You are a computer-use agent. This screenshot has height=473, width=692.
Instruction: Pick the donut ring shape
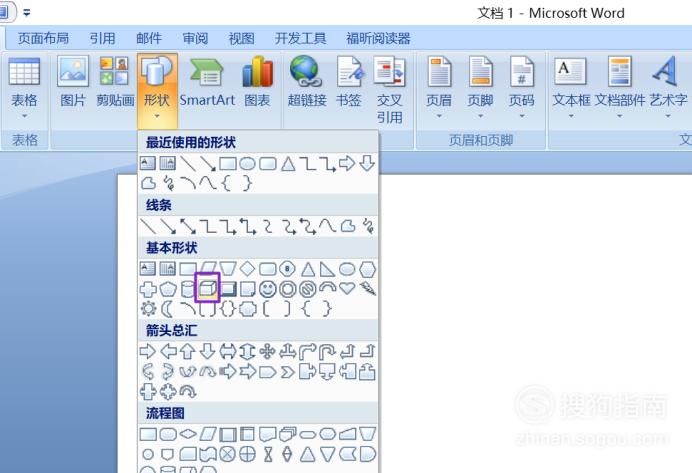point(287,289)
